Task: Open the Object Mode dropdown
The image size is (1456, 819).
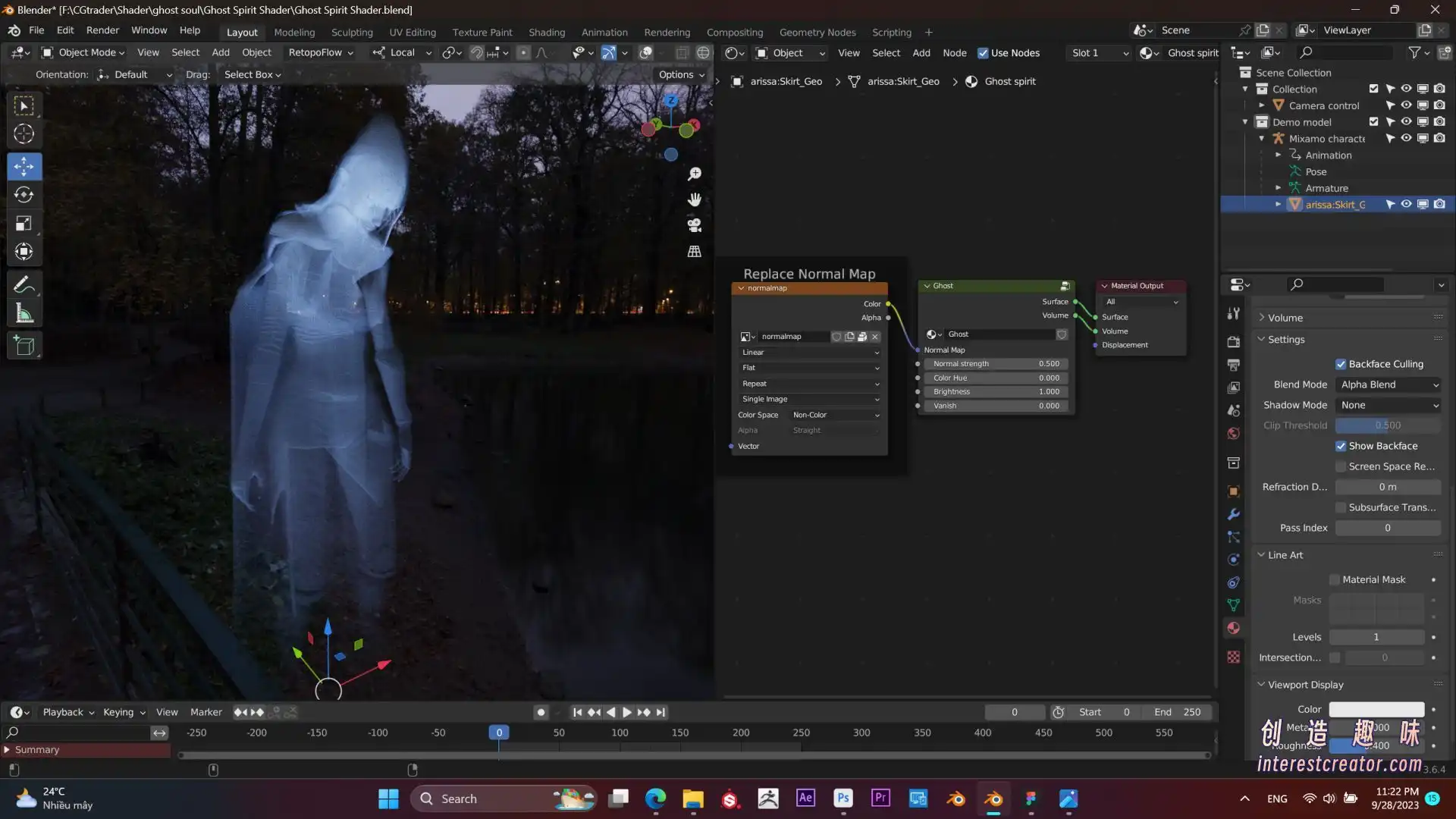Action: [x=83, y=52]
